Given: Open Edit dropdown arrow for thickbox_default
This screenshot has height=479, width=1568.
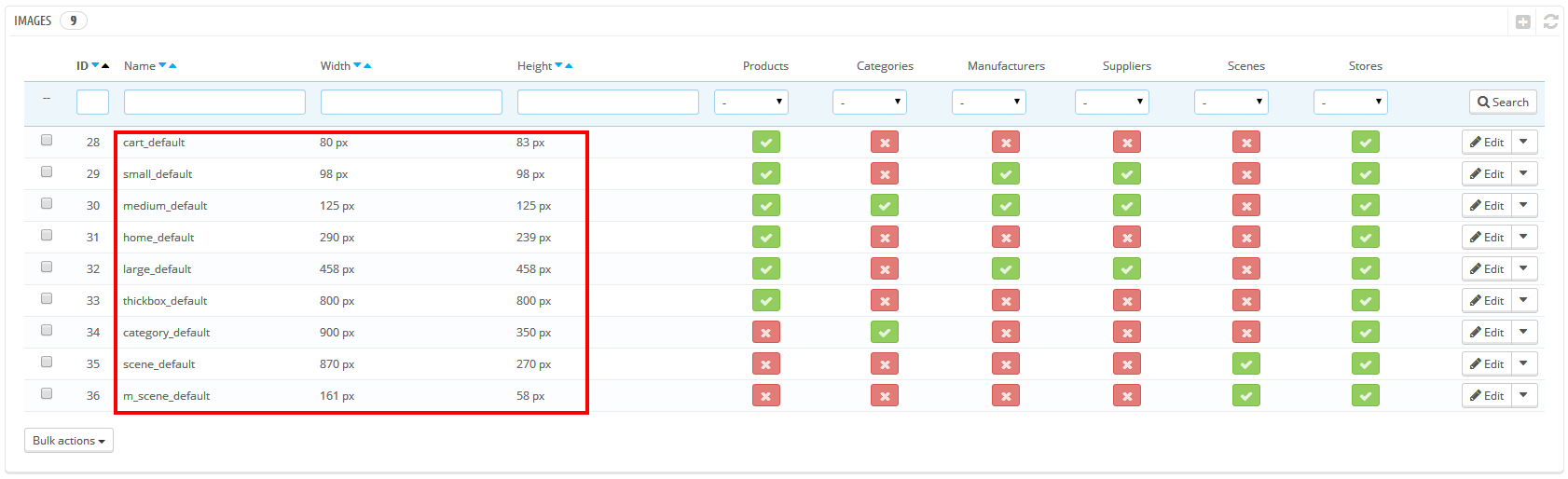Looking at the screenshot, I should [1524, 301].
